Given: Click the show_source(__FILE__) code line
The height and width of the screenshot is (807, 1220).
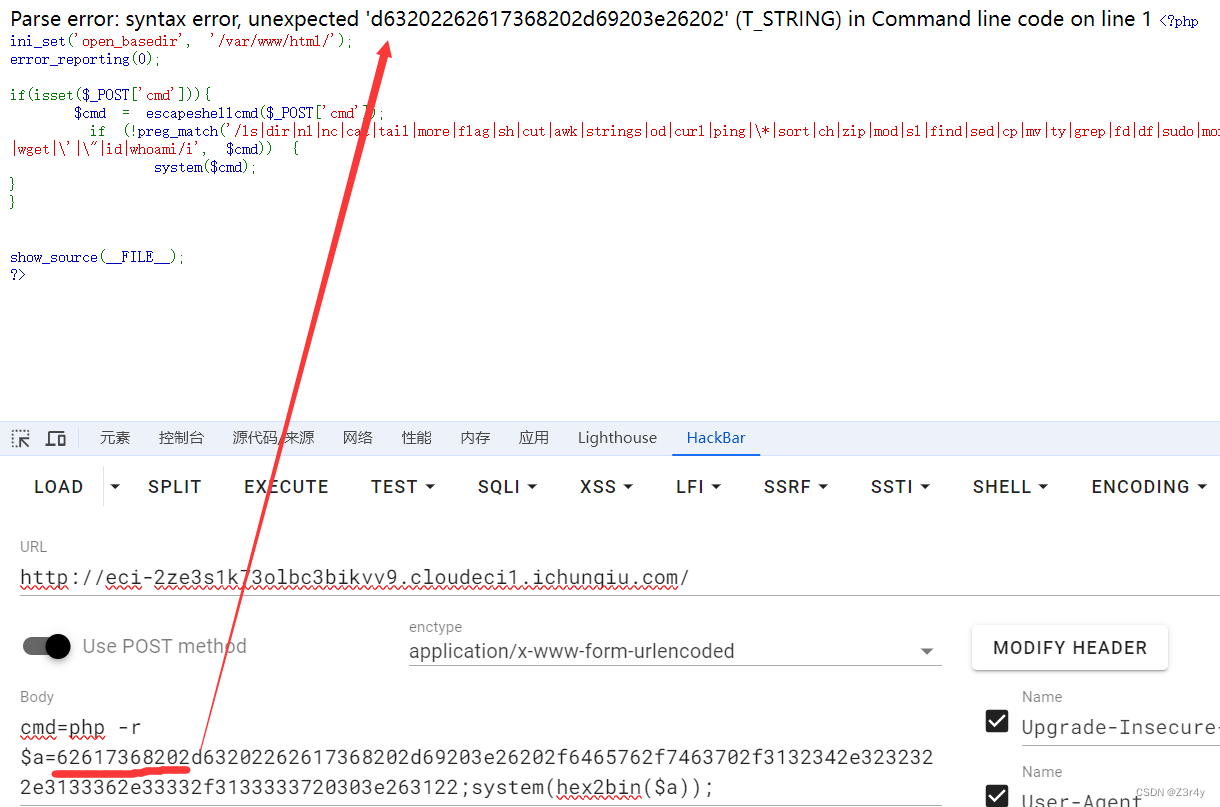Looking at the screenshot, I should (x=98, y=257).
